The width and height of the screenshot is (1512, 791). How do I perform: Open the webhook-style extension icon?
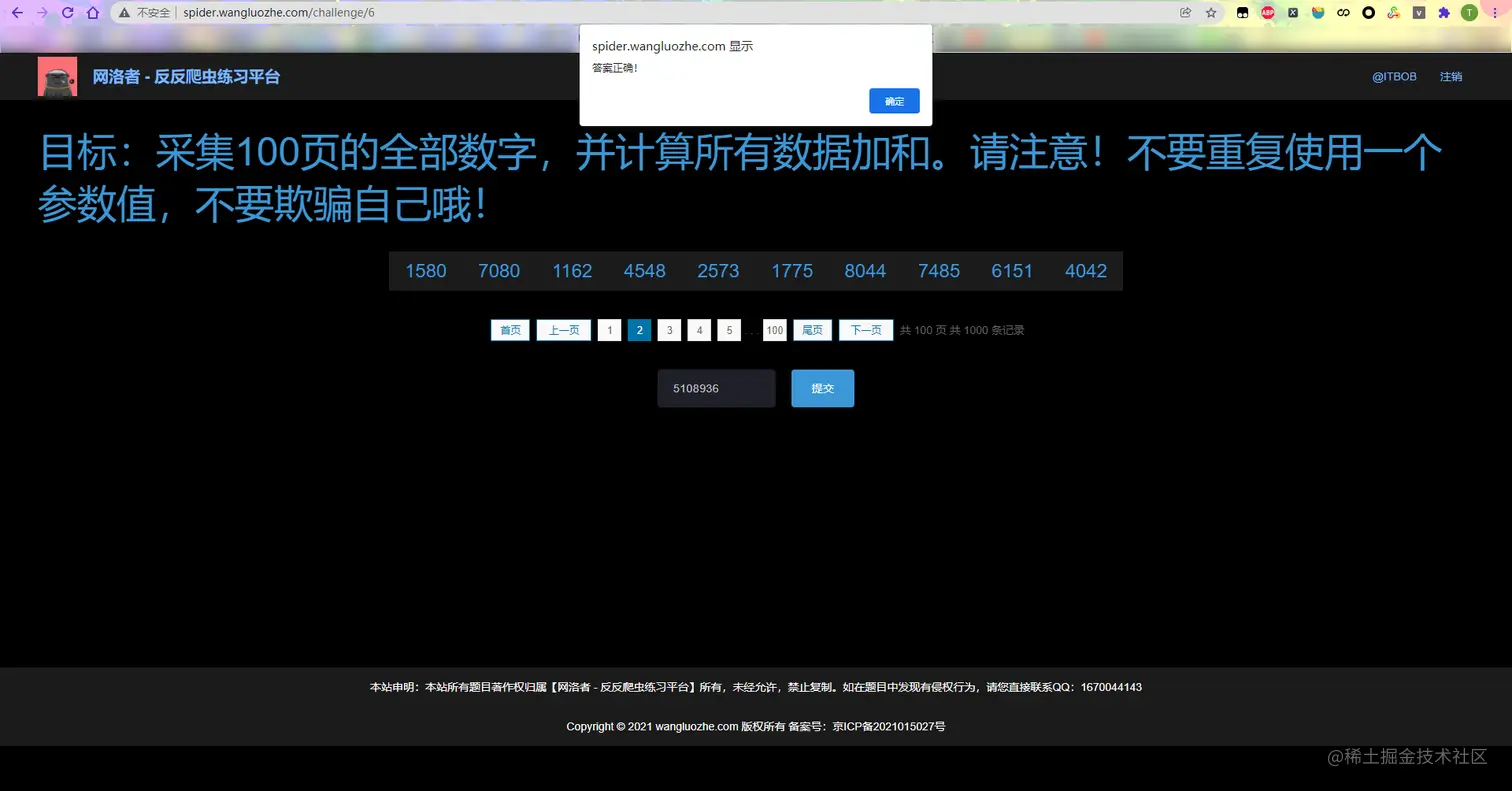click(x=1394, y=13)
